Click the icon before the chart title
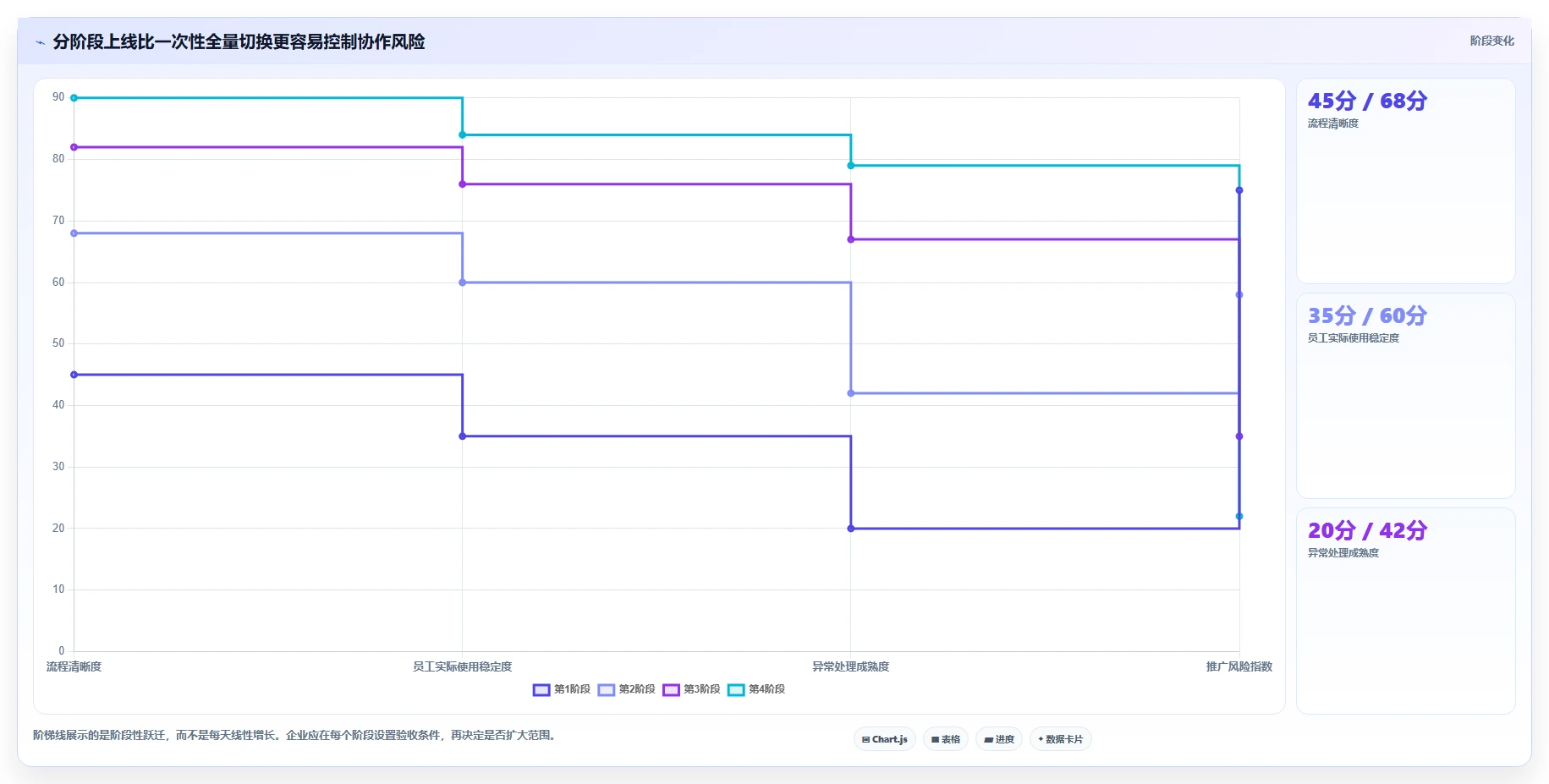Viewport: 1549px width, 784px height. point(40,42)
